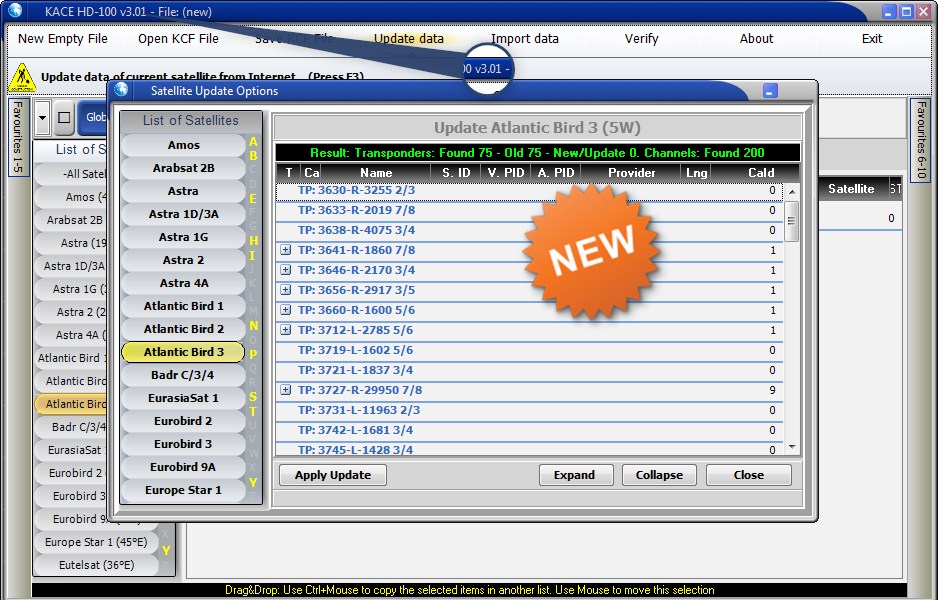
Task: Expand transponder TP: 3712-L-2785 5/6
Action: point(286,330)
